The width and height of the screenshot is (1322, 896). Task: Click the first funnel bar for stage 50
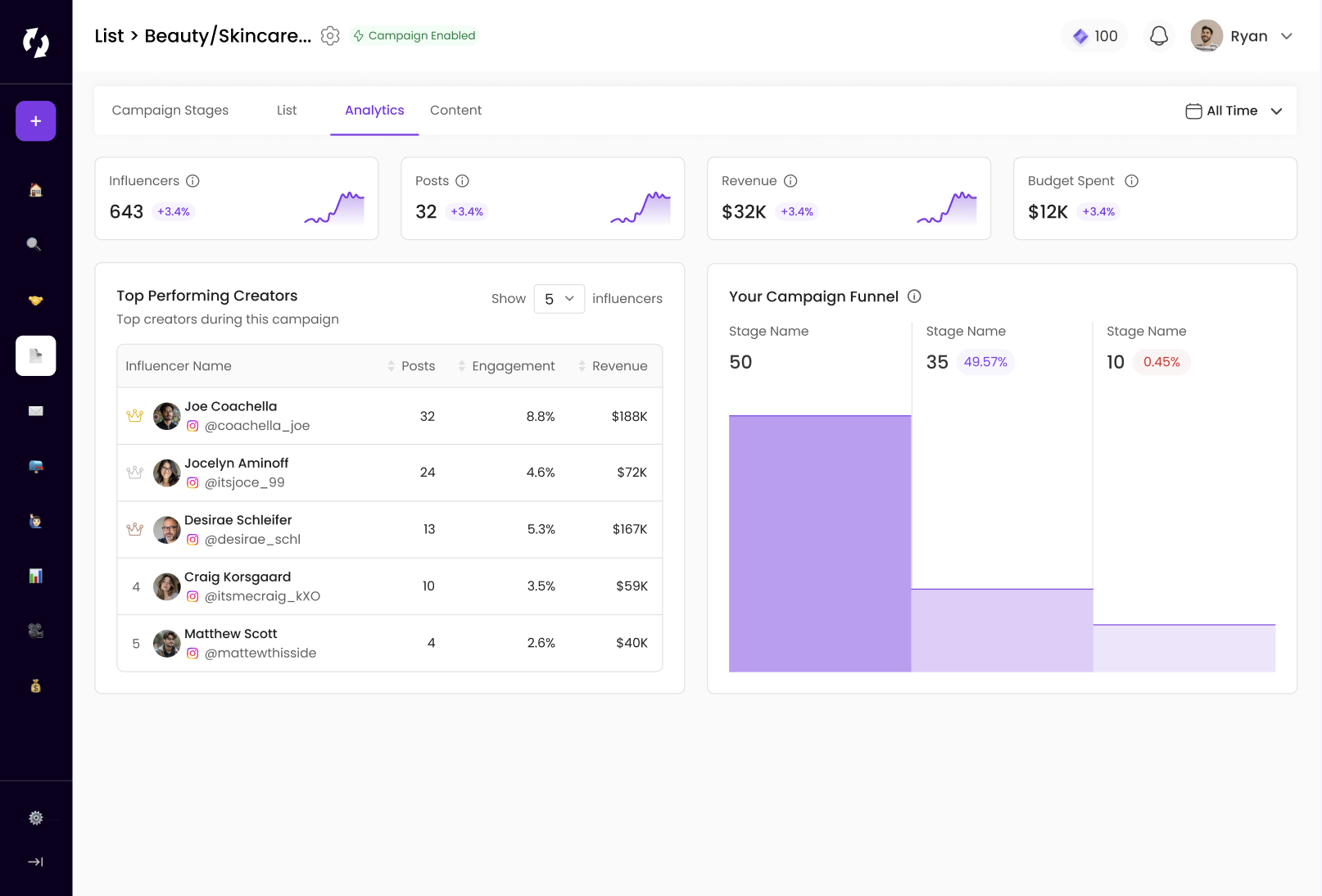click(x=819, y=544)
